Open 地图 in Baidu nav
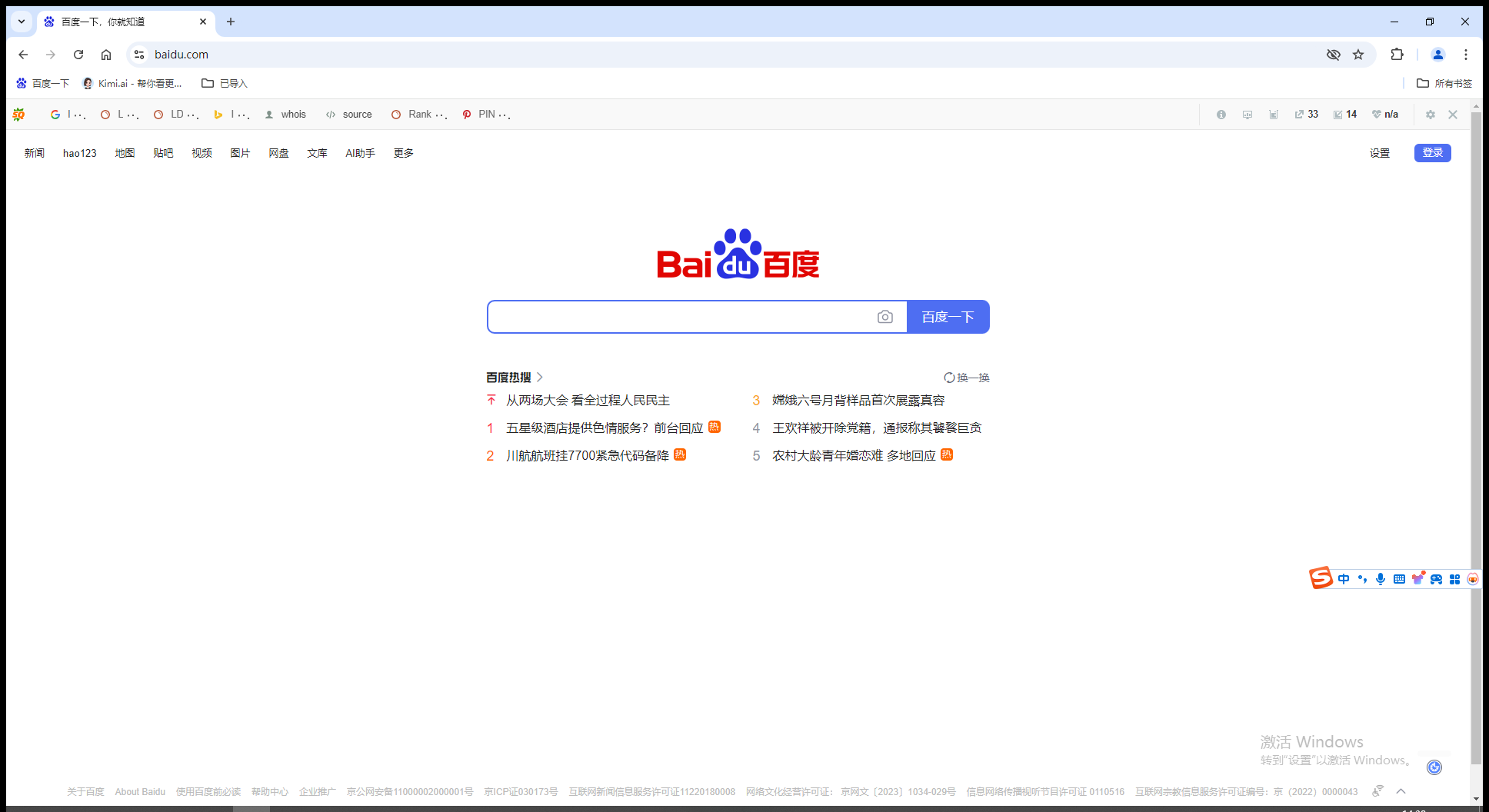This screenshot has height=812, width=1489. click(x=125, y=153)
